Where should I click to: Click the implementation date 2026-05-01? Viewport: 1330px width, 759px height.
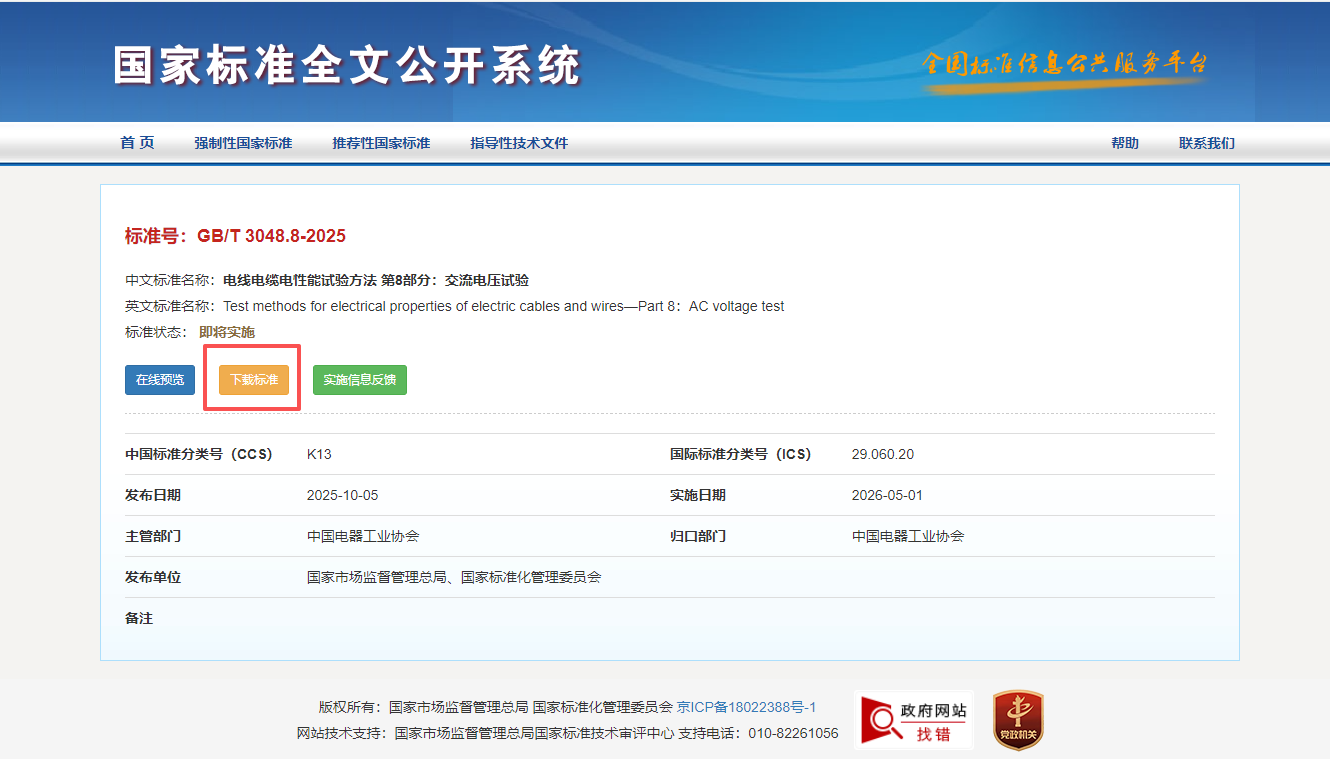click(887, 495)
